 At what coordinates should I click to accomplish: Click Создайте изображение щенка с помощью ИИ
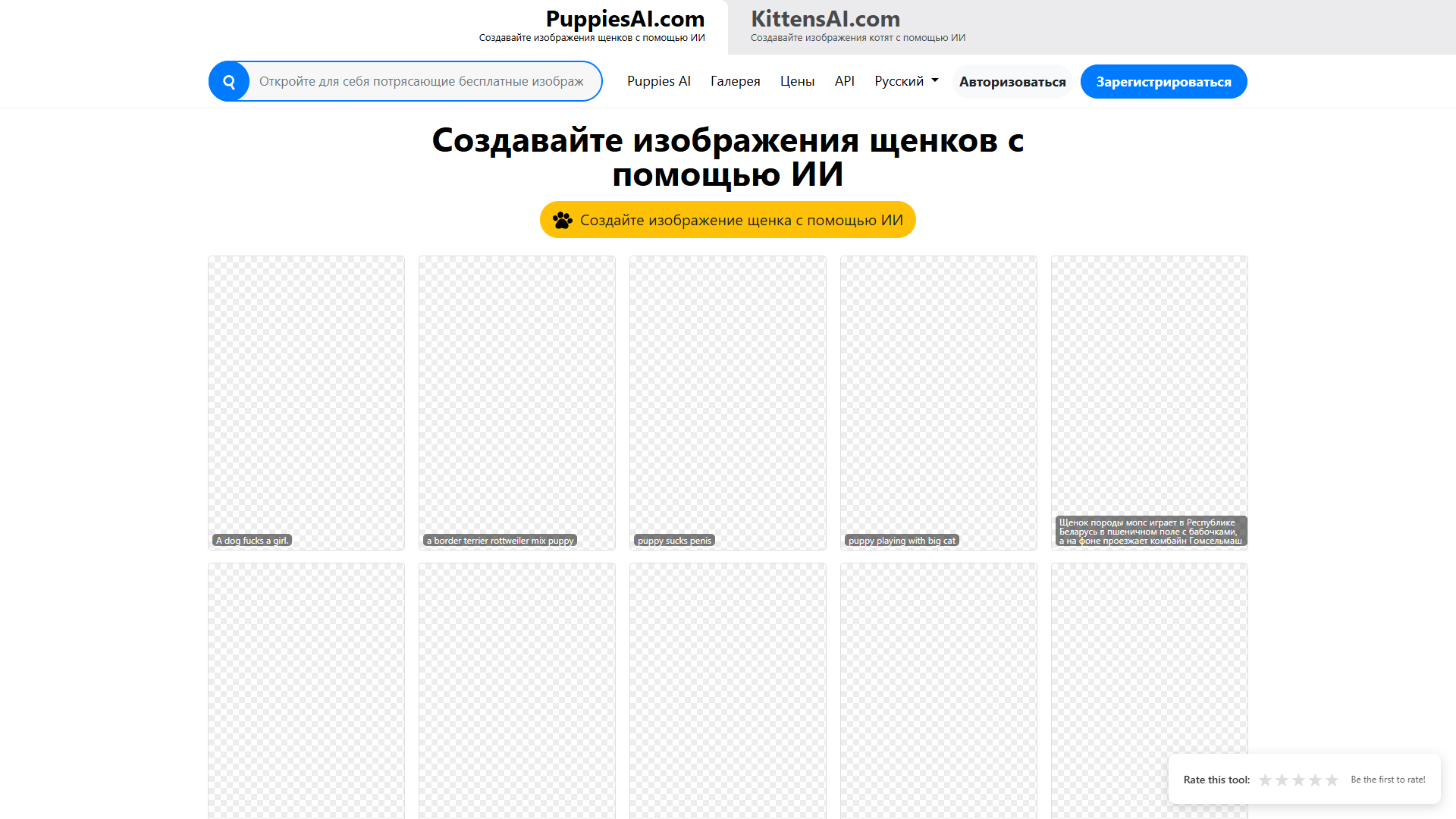pyautogui.click(x=728, y=220)
